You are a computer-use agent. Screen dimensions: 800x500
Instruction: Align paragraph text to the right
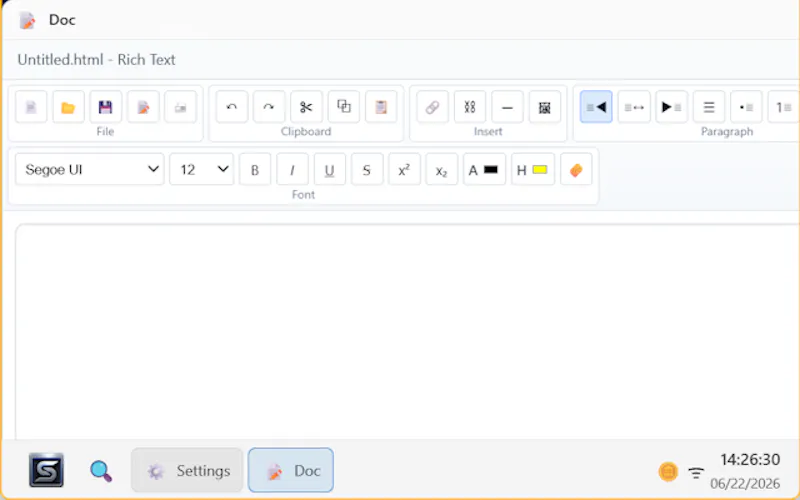671,107
